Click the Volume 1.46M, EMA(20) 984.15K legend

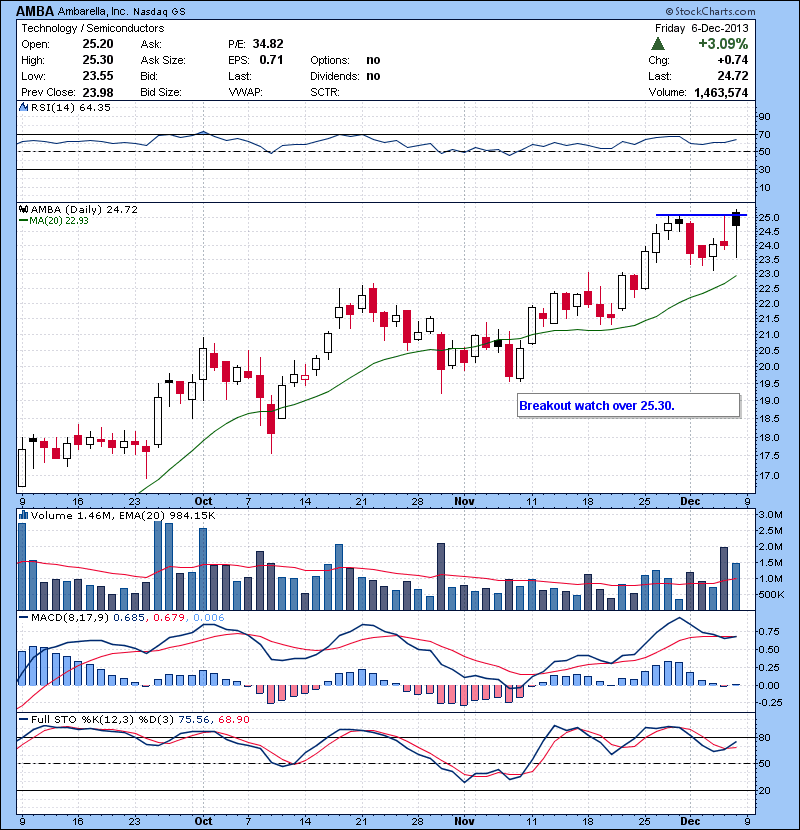pyautogui.click(x=123, y=515)
